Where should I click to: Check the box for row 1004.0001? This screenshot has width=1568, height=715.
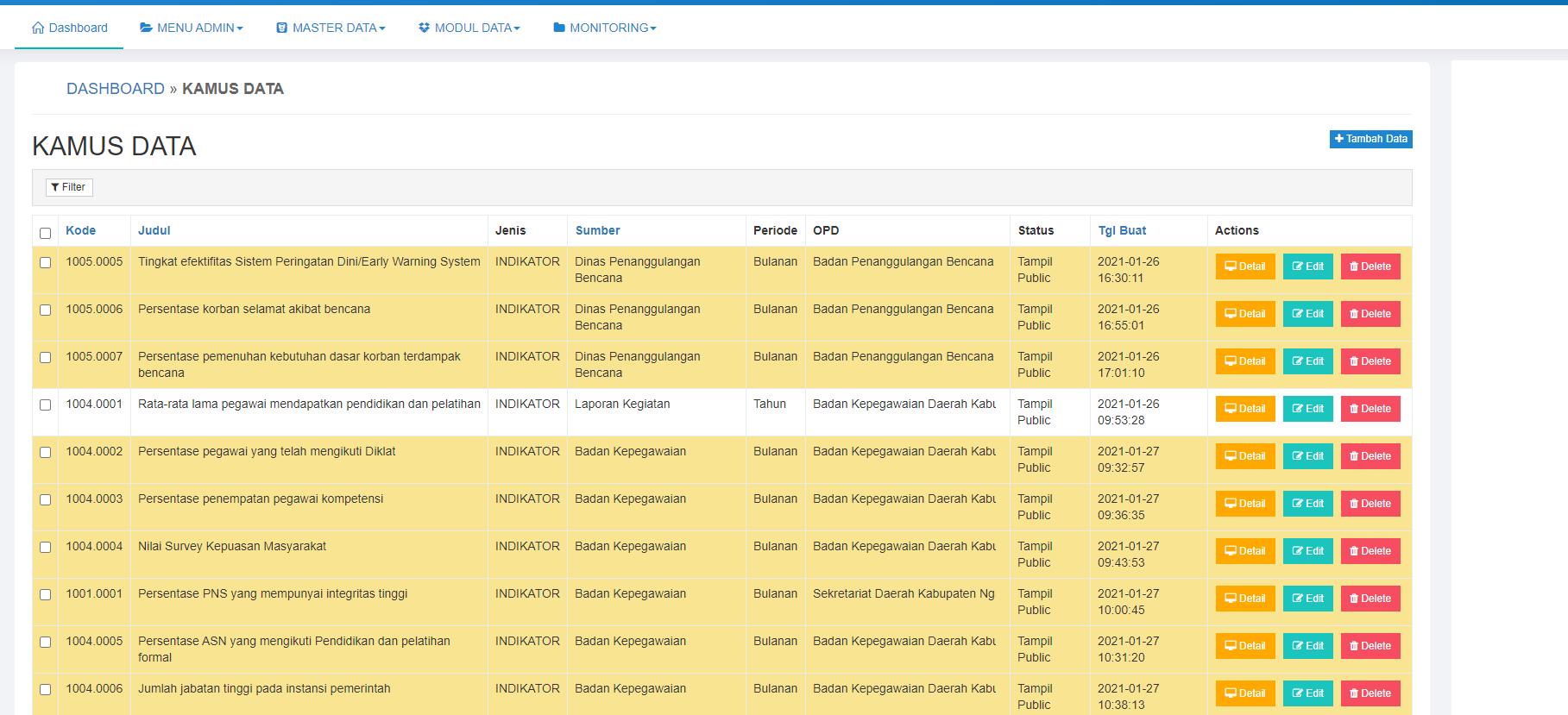45,405
